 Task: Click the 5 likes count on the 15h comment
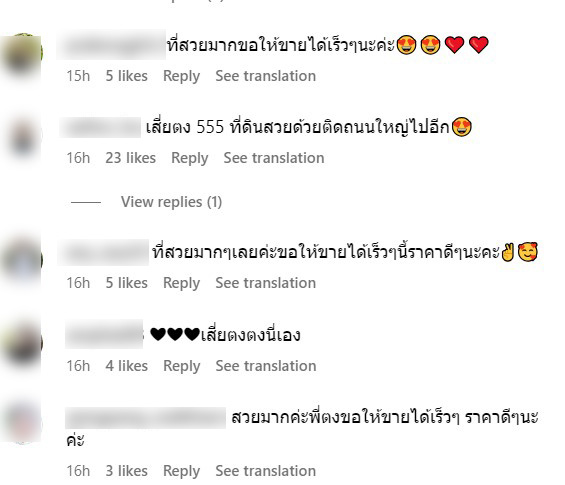(126, 76)
